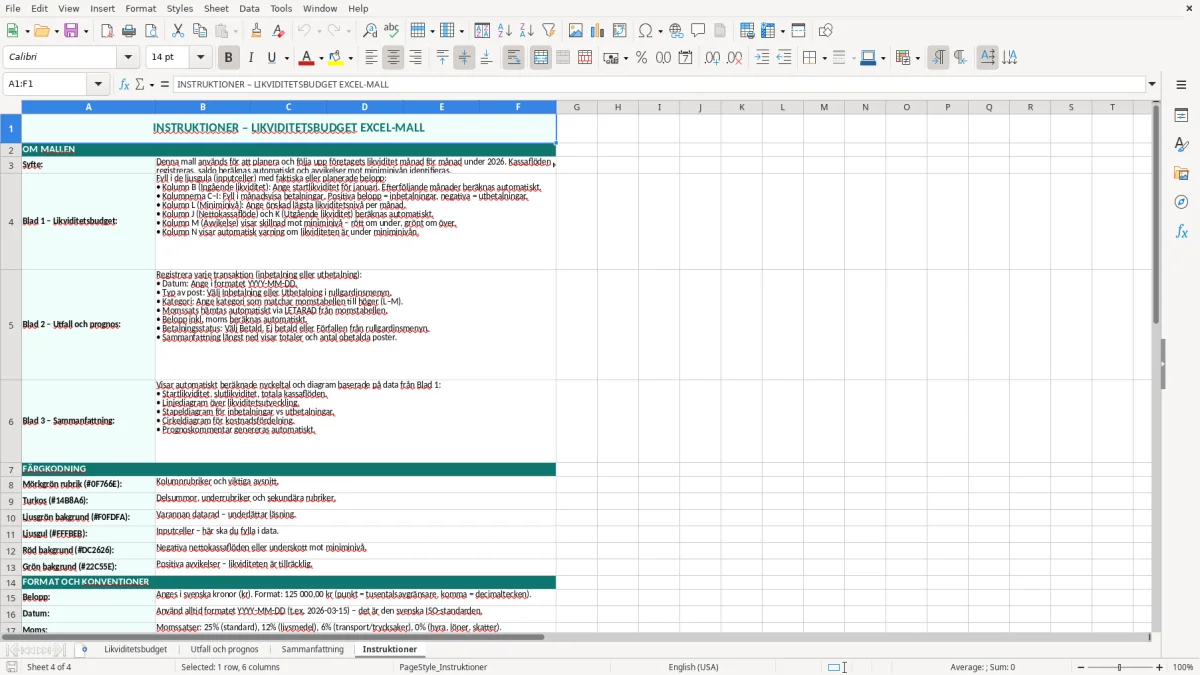Align cell content to top
1200x675 pixels.
click(x=443, y=58)
